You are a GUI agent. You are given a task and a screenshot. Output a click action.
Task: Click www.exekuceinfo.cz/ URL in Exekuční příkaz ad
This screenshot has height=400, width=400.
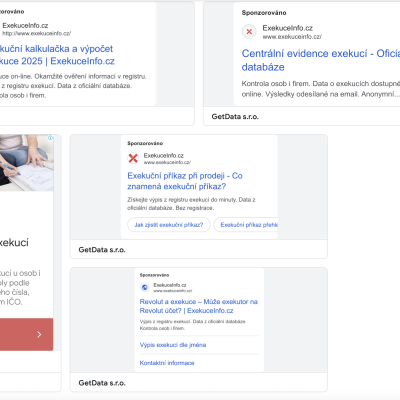click(x=167, y=162)
